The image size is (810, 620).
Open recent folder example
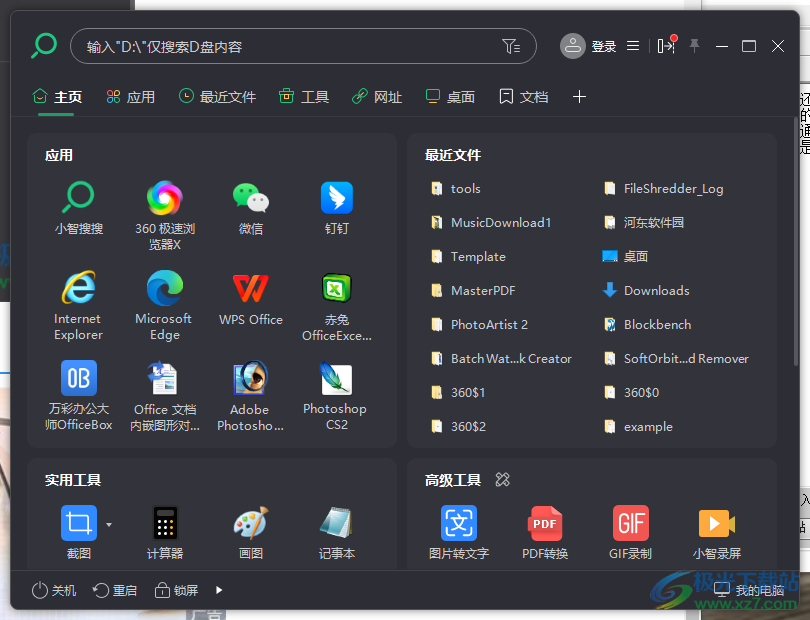pyautogui.click(x=638, y=427)
